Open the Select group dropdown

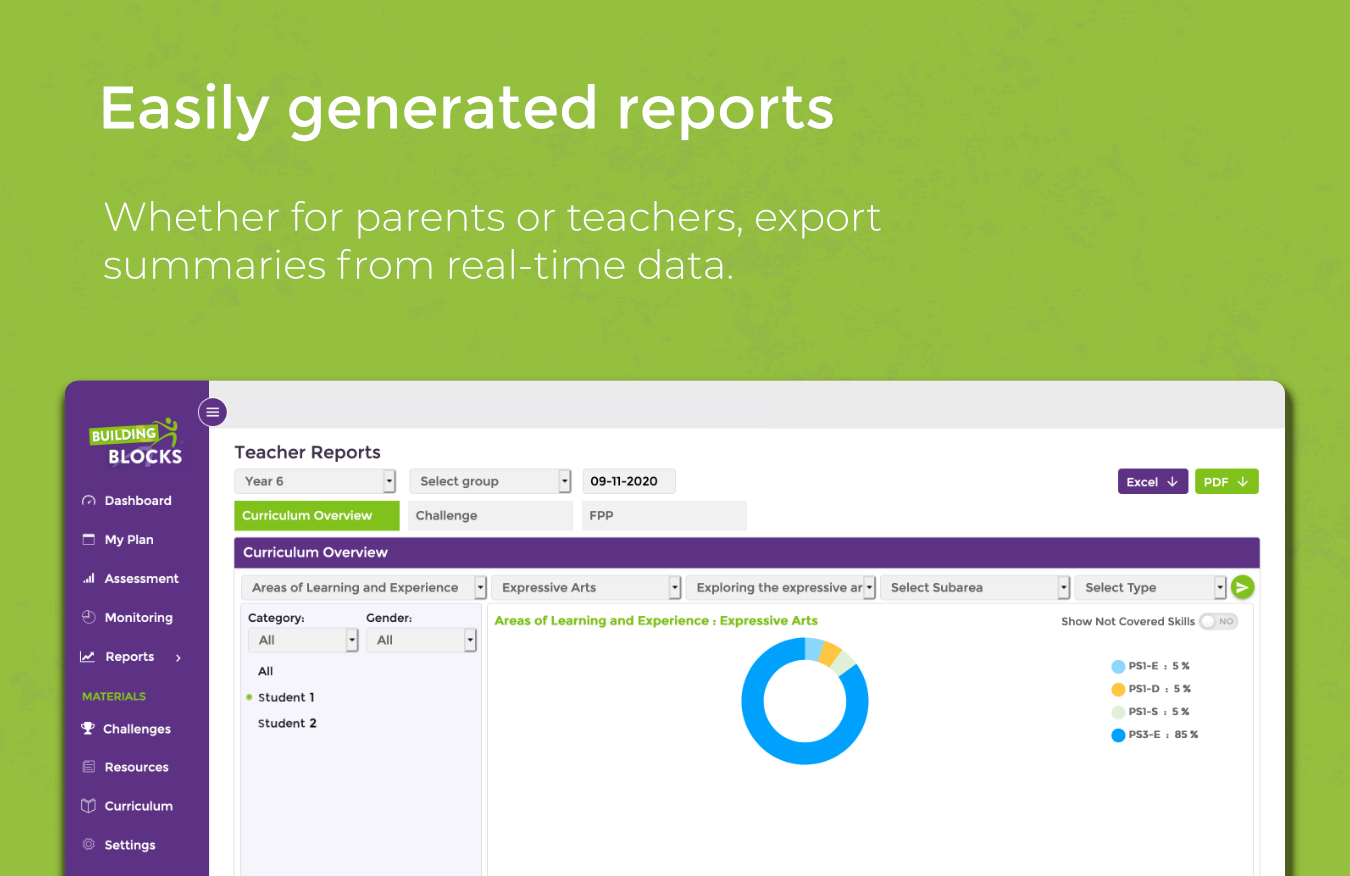pos(490,481)
